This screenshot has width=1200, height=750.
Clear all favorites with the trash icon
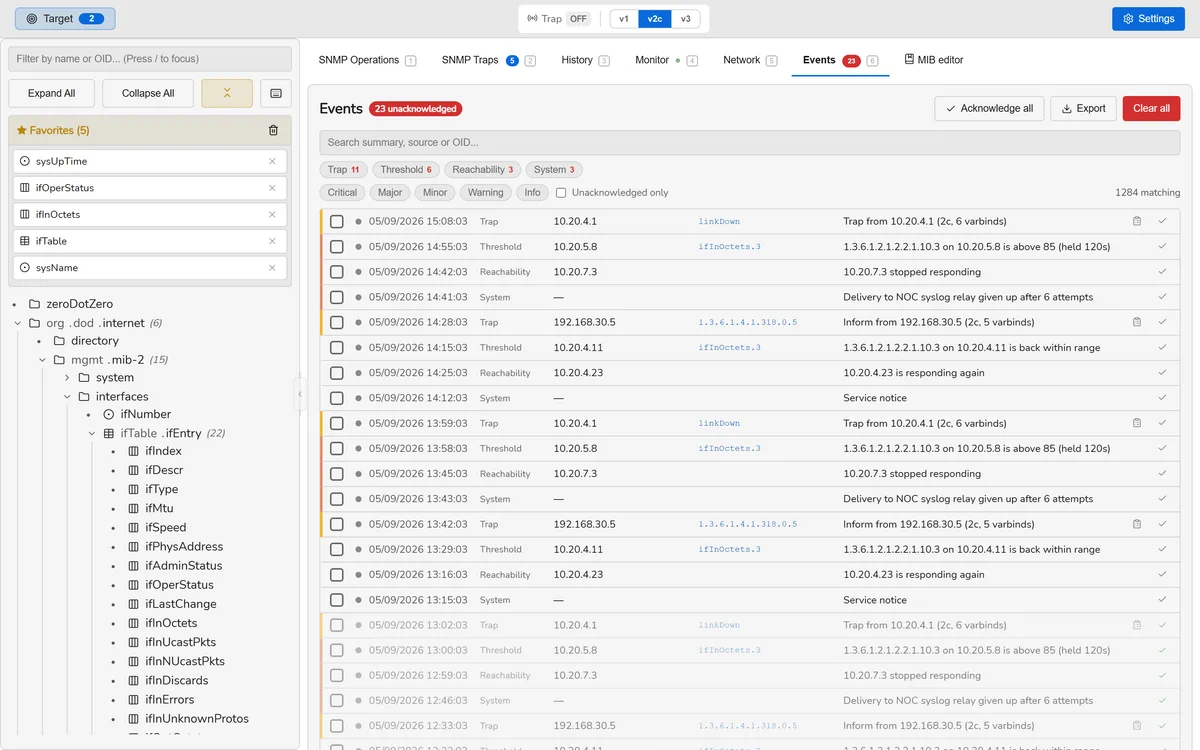coord(273,130)
